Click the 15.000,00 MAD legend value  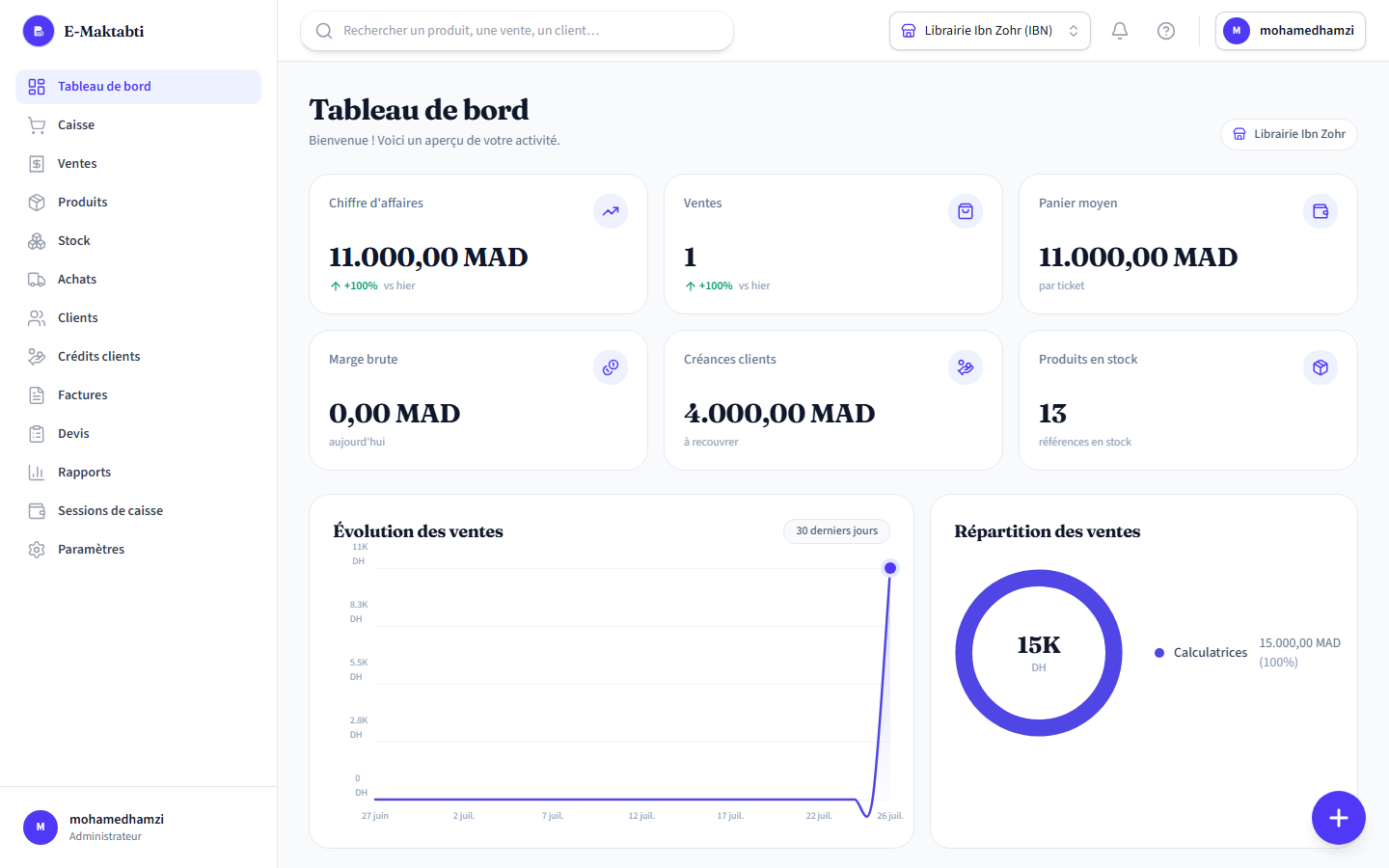(1299, 643)
